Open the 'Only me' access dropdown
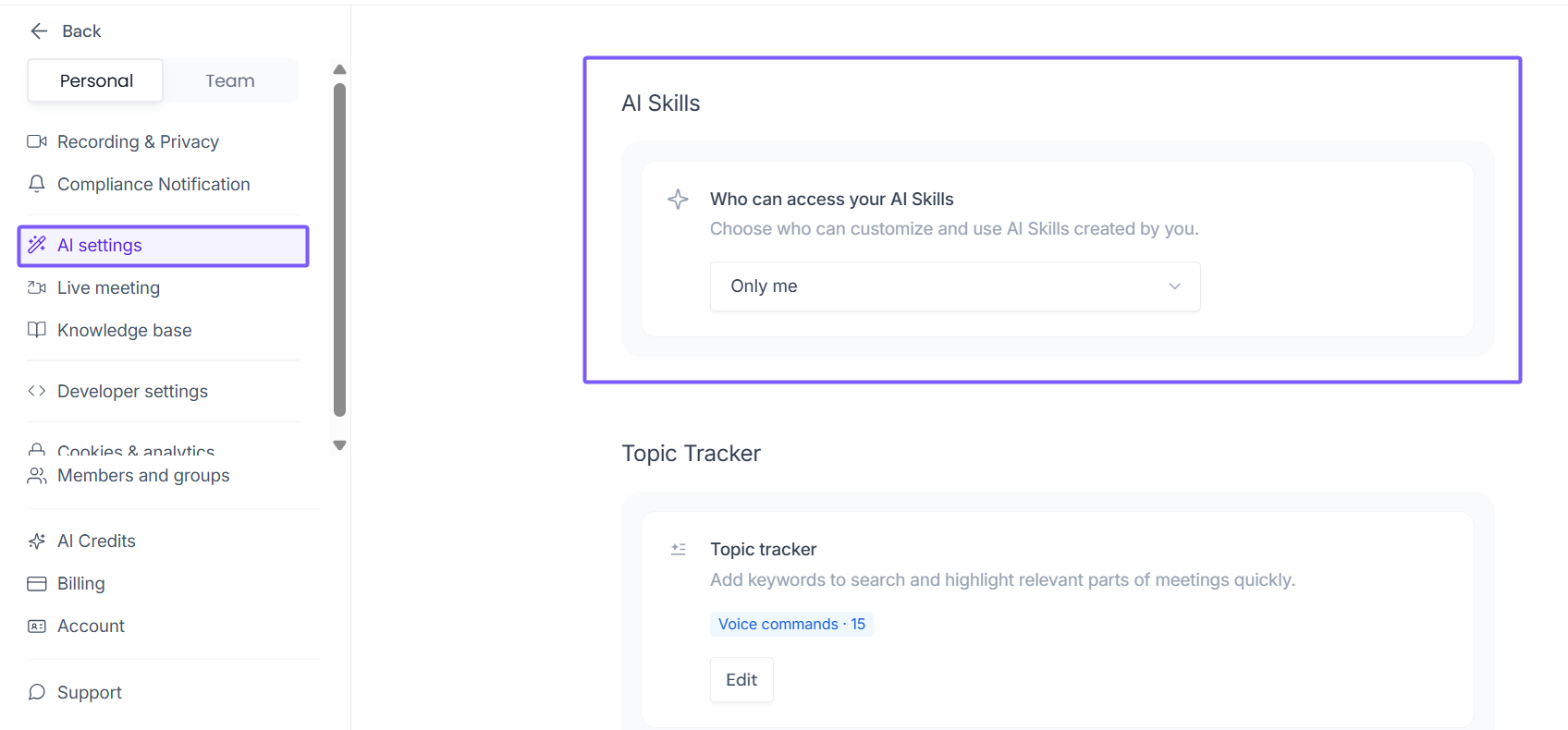1568x730 pixels. point(954,286)
